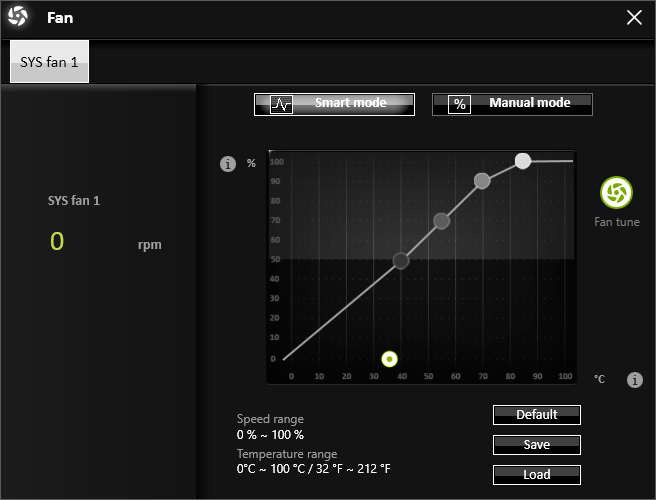Select the white curve point at 85°C 100%

523,161
